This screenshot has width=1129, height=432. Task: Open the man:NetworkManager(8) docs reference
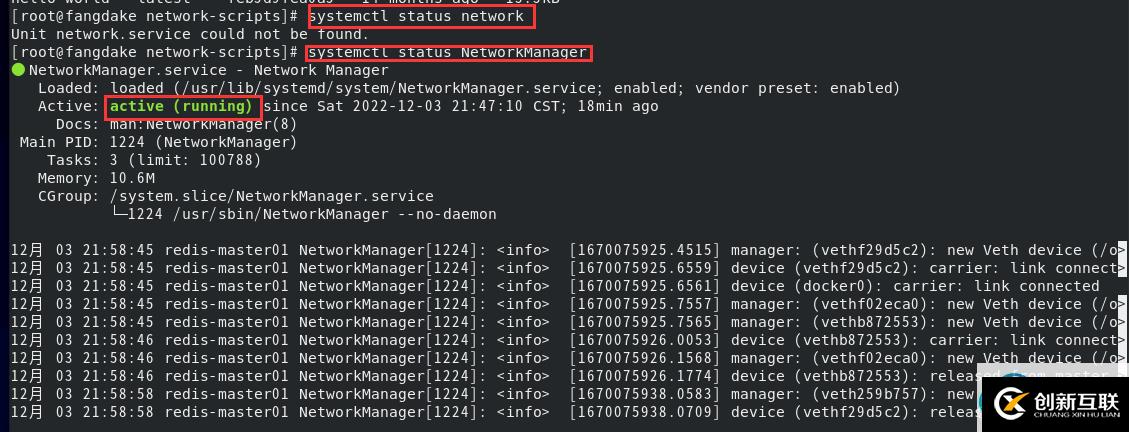tap(204, 124)
